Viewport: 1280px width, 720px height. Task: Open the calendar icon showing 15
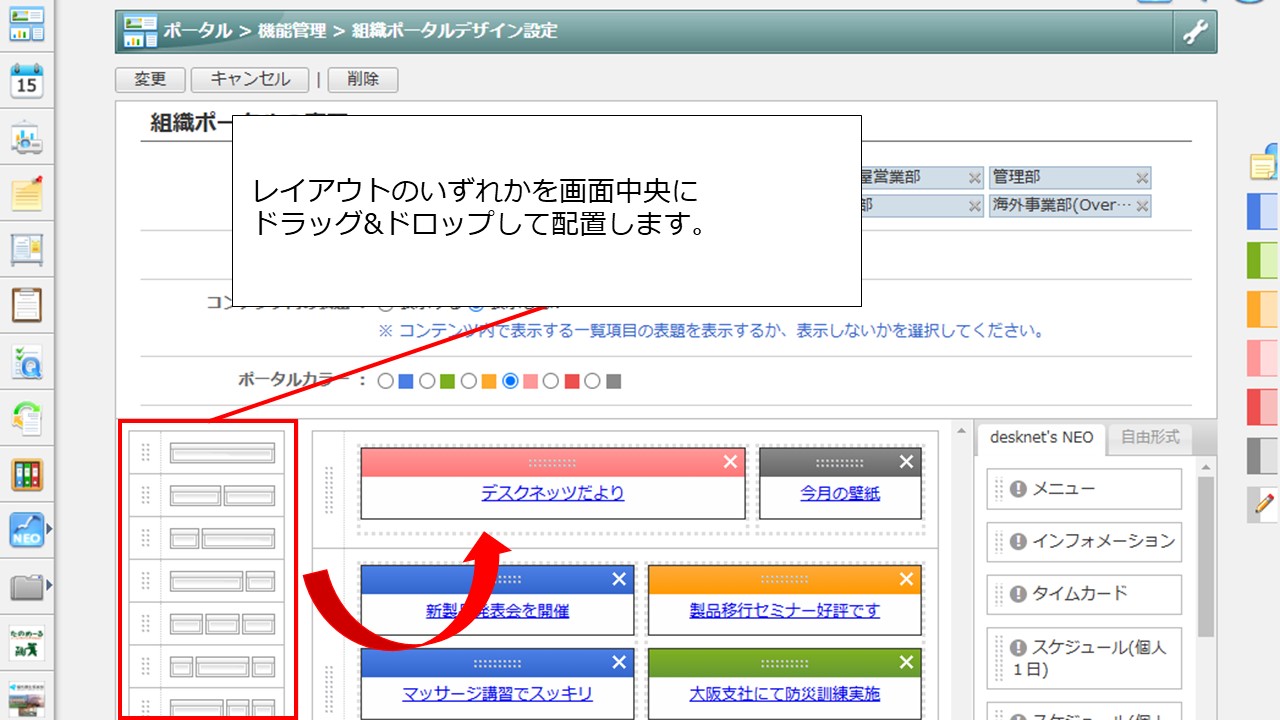click(x=26, y=80)
